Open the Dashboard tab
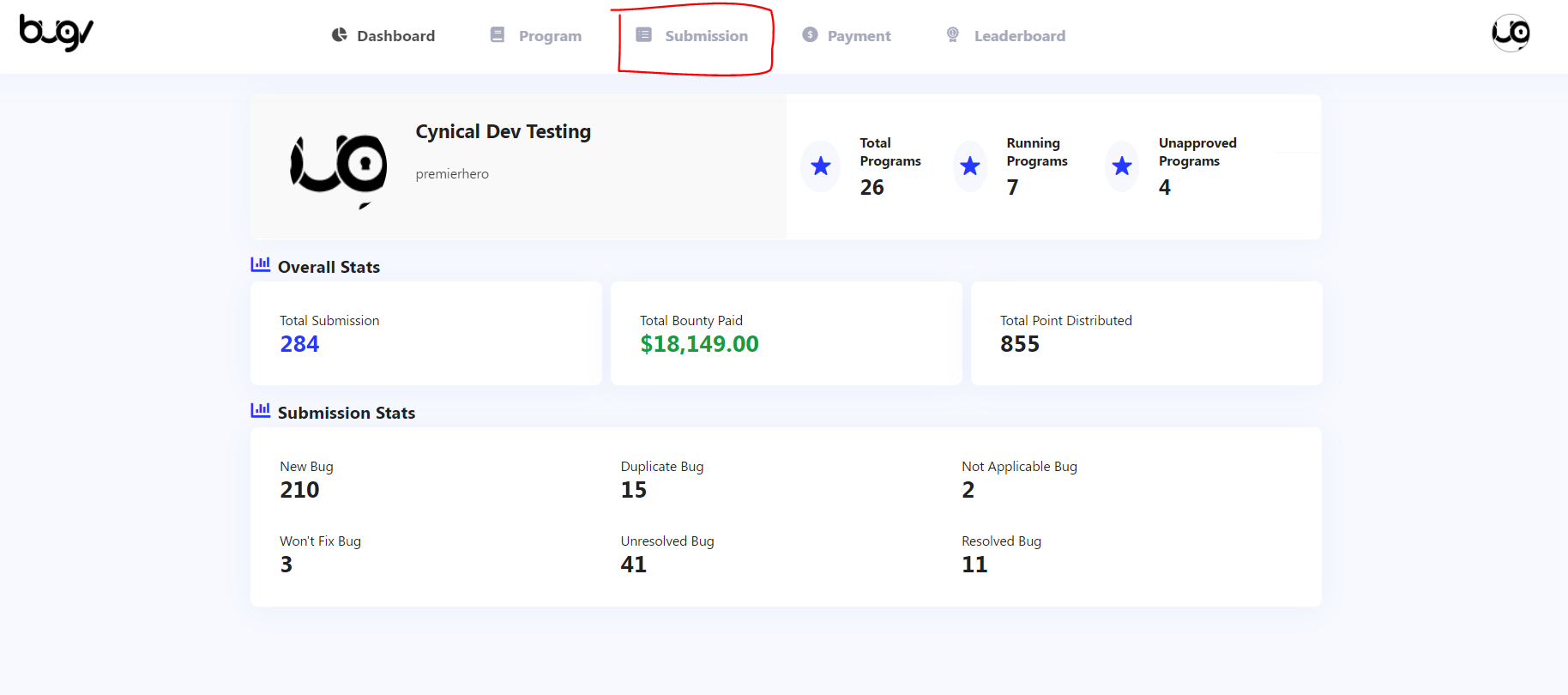This screenshot has height=695, width=1568. tap(383, 36)
